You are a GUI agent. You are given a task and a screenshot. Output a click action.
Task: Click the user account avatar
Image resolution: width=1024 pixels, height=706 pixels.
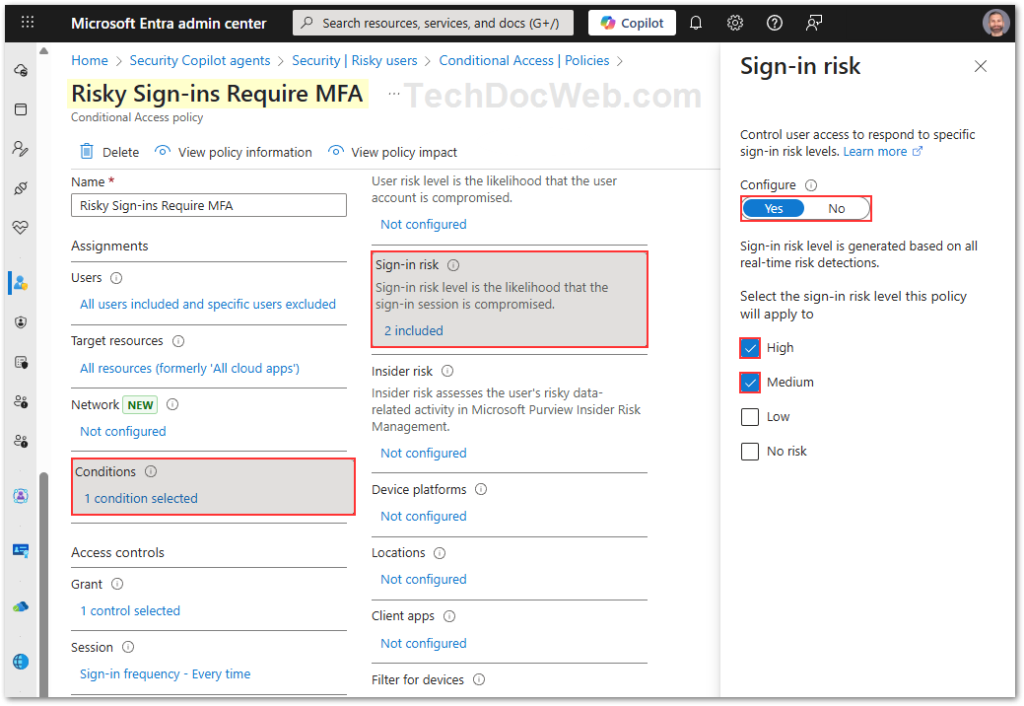pos(995,22)
